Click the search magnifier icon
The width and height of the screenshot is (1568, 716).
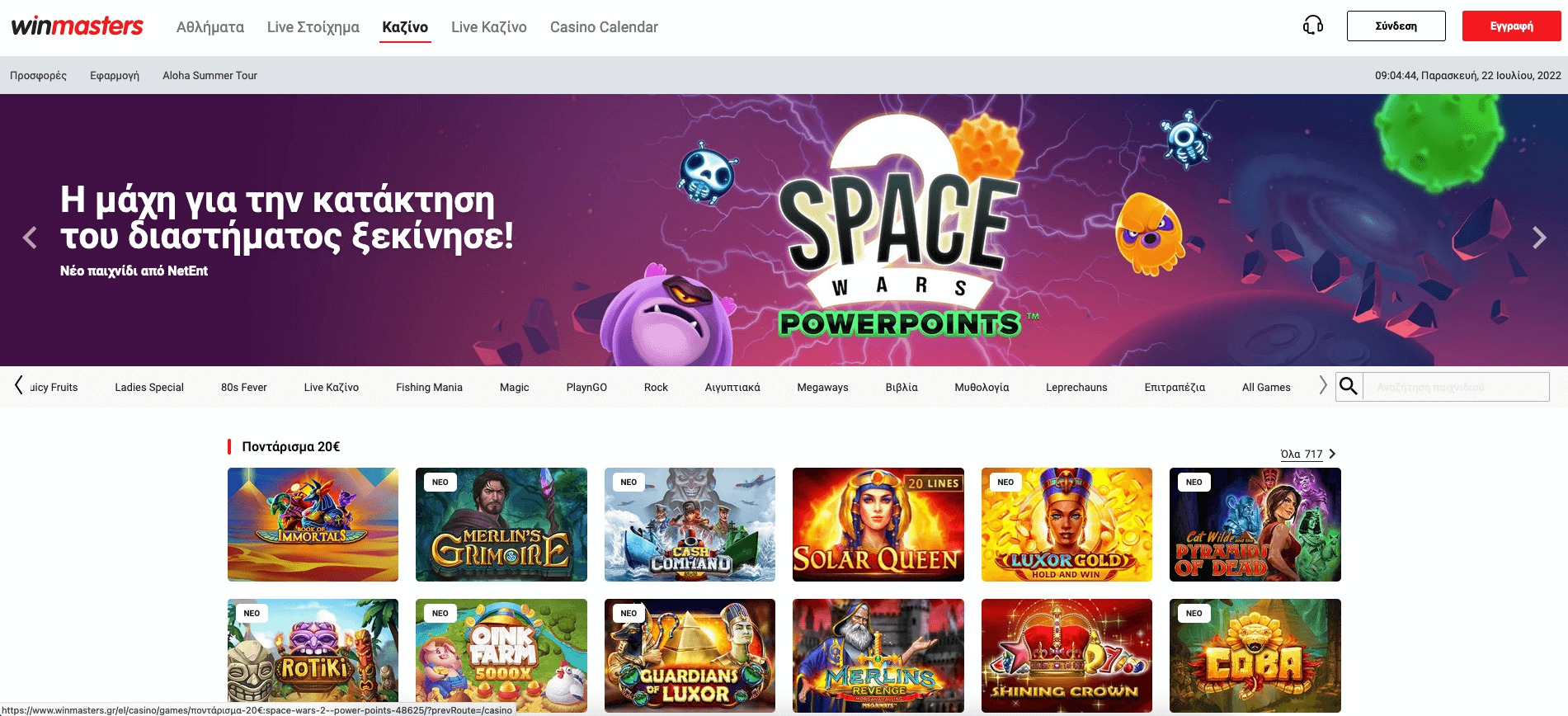coord(1349,386)
